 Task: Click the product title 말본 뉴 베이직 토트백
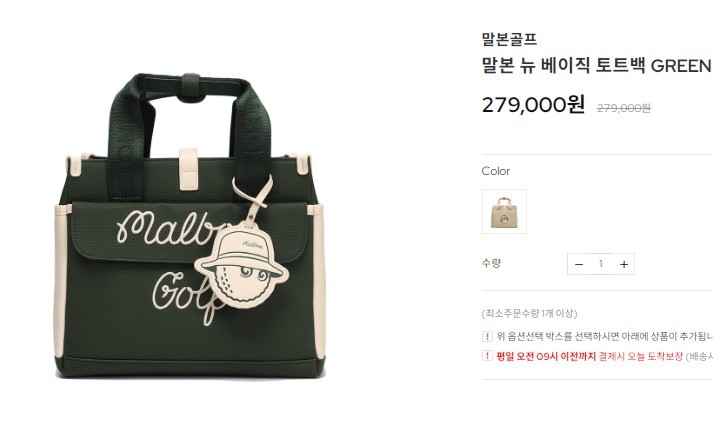[563, 65]
